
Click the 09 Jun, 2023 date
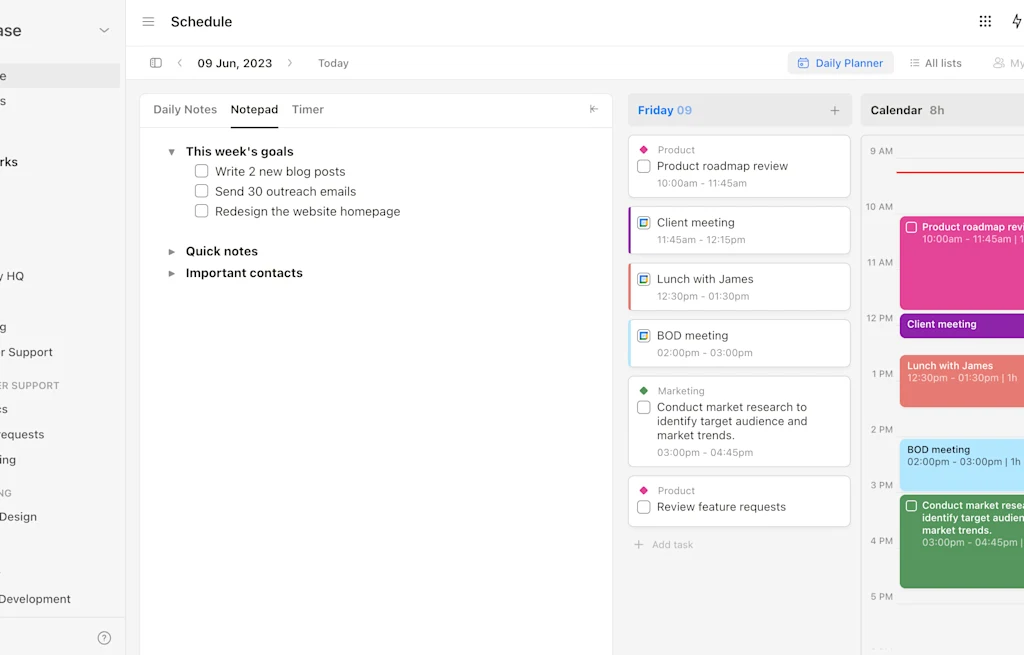(x=234, y=63)
